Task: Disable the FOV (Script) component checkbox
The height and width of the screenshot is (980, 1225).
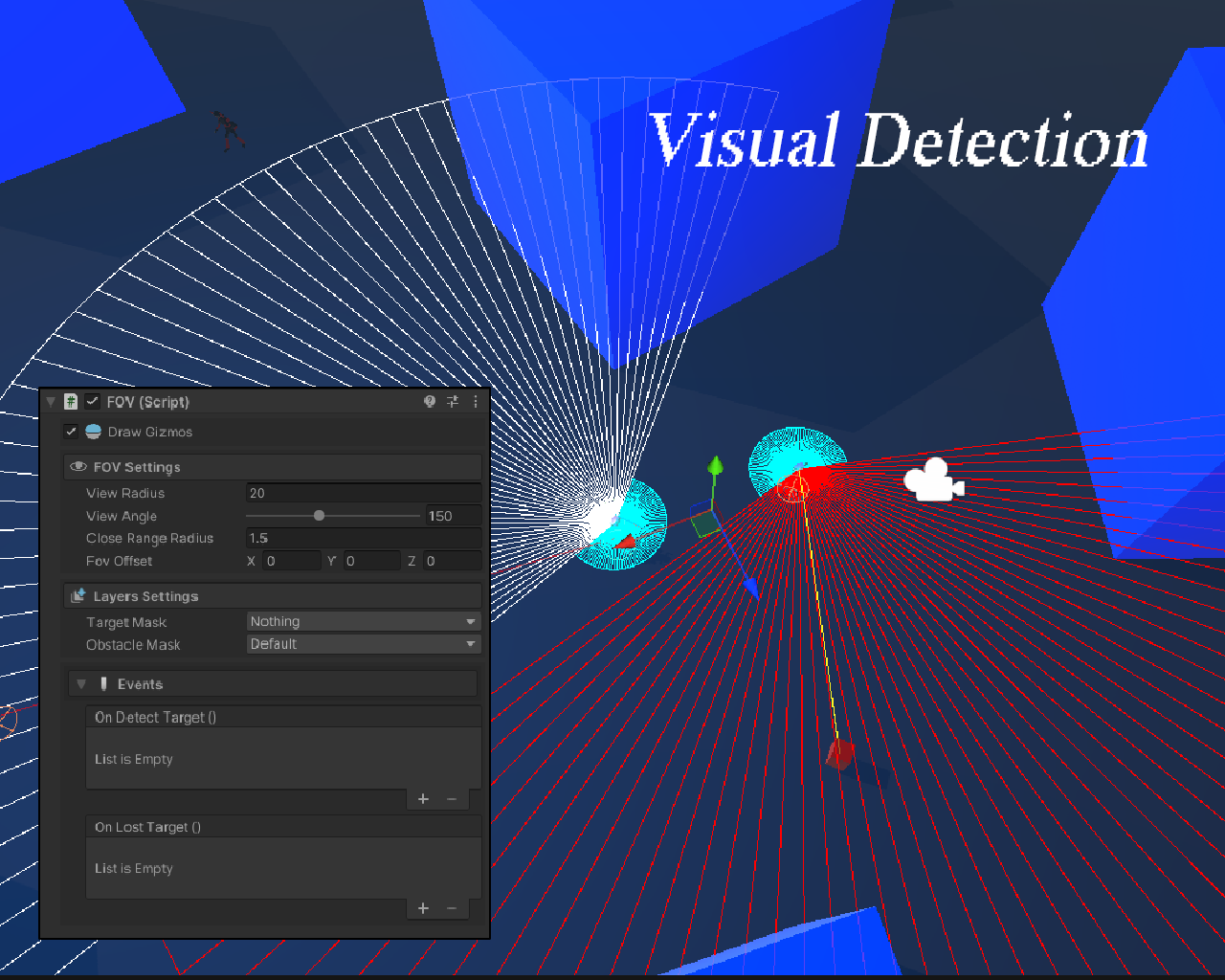Action: pos(92,402)
